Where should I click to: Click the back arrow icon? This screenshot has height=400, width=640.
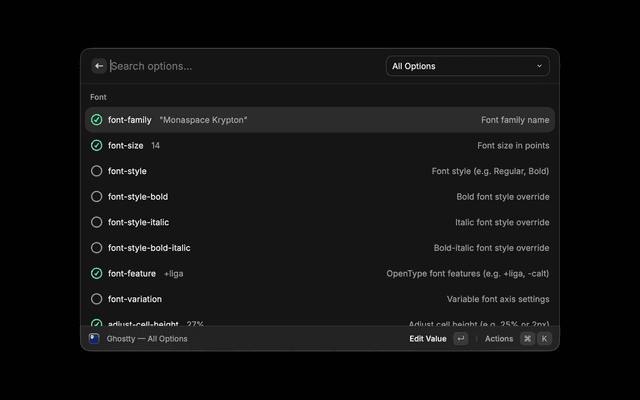coord(99,66)
